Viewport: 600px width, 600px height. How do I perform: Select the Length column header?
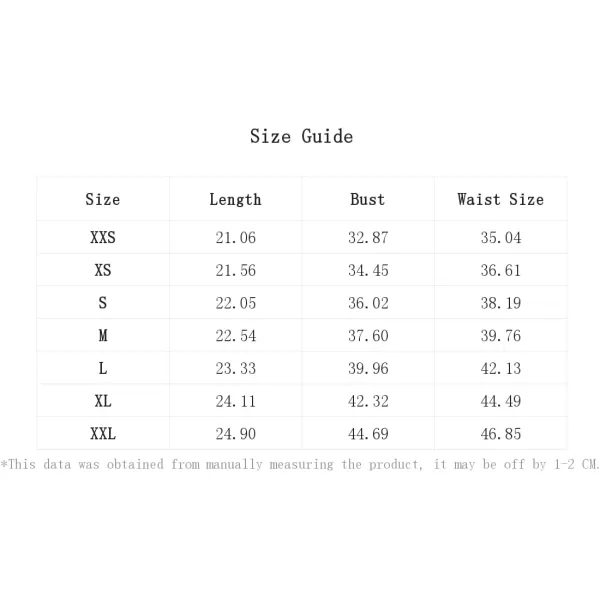(235, 200)
